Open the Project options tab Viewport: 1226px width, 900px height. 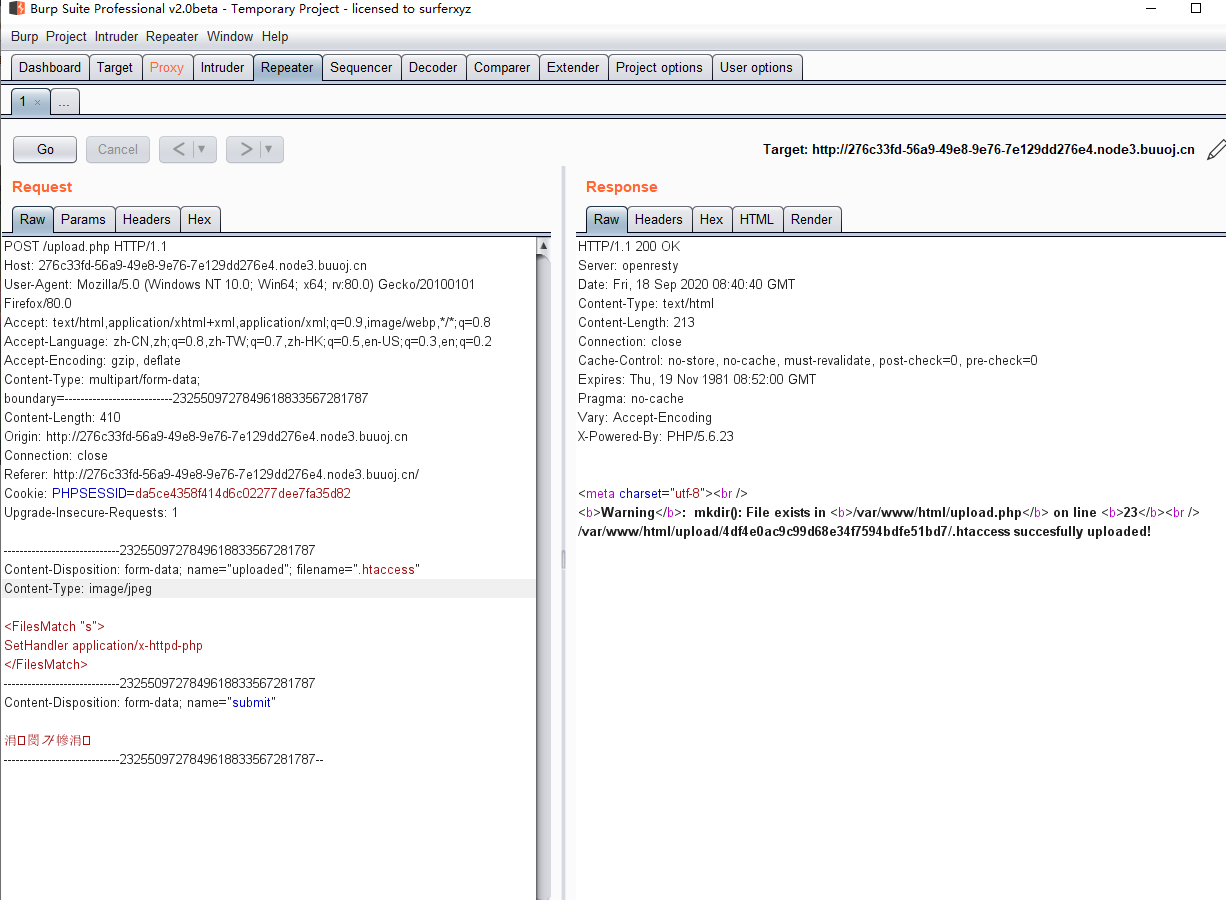click(659, 68)
